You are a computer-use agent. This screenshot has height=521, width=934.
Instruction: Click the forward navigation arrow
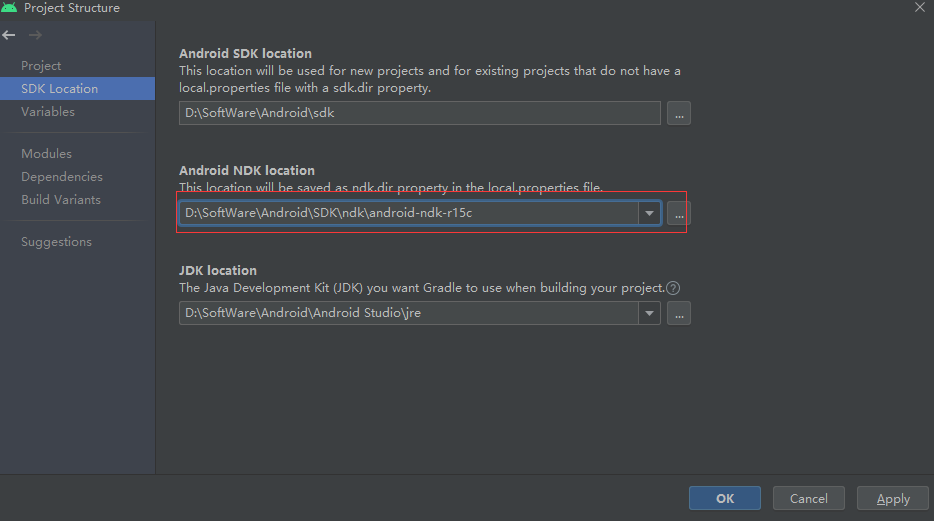(x=35, y=35)
